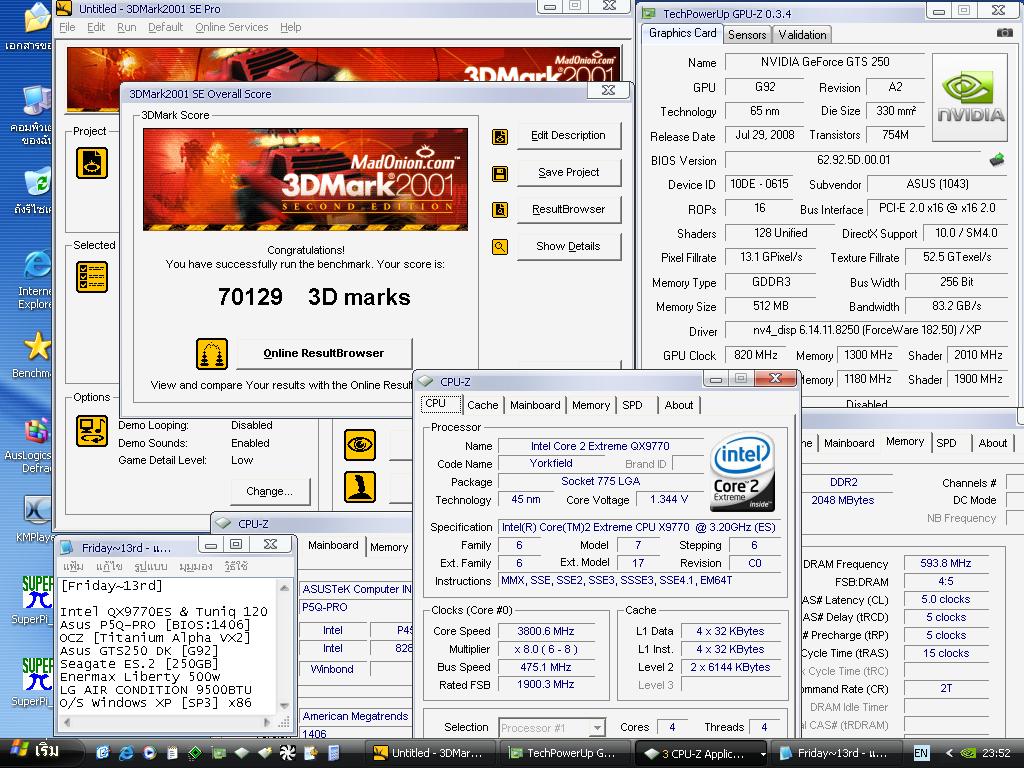This screenshot has width=1024, height=768.
Task: Click the ResultBrowser document icon
Action: point(500,210)
